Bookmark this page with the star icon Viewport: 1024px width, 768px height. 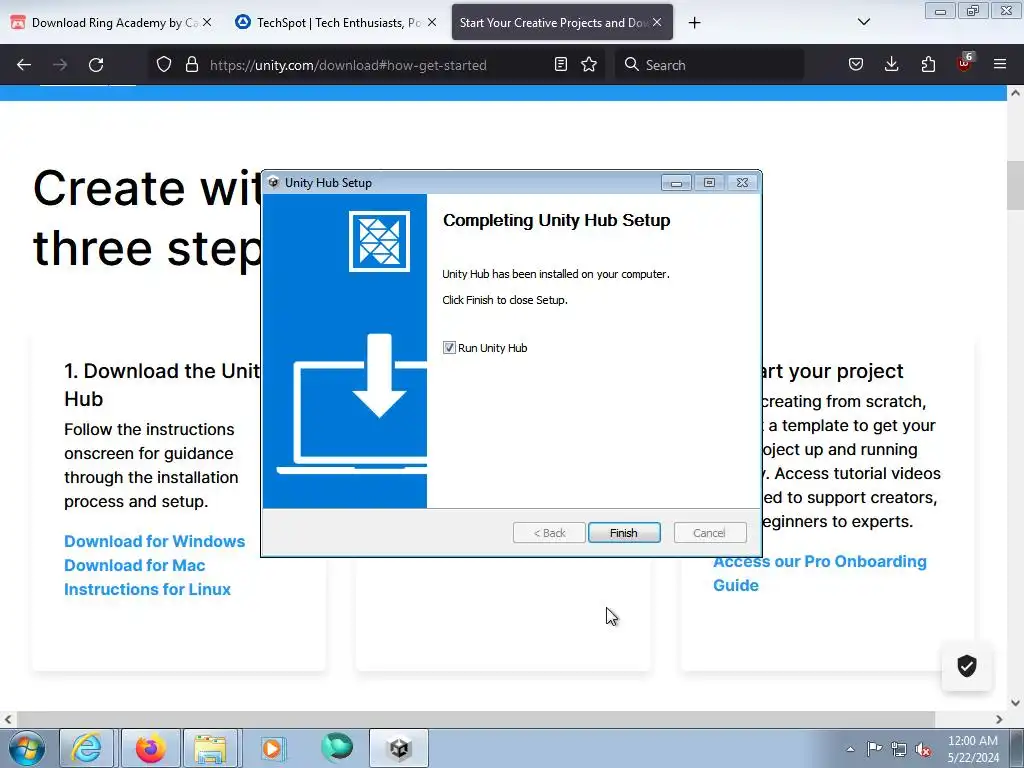[589, 64]
